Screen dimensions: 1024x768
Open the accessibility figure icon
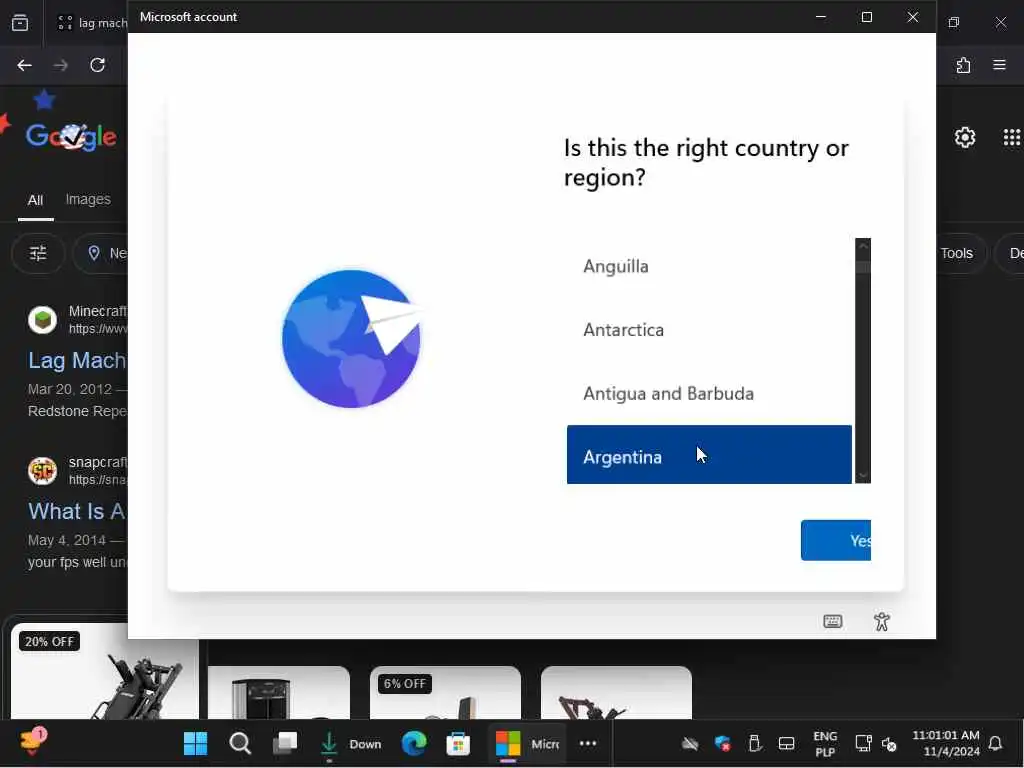click(882, 622)
